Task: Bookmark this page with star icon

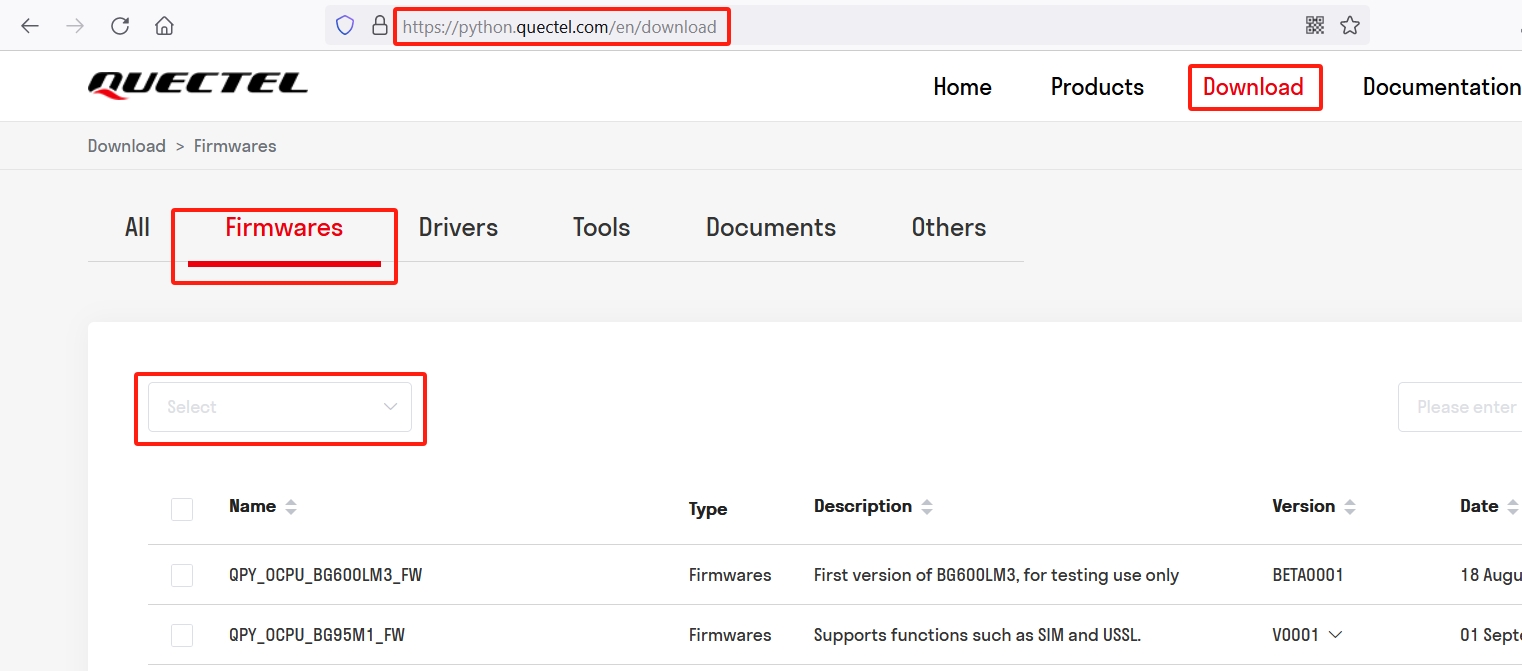Action: click(1350, 26)
